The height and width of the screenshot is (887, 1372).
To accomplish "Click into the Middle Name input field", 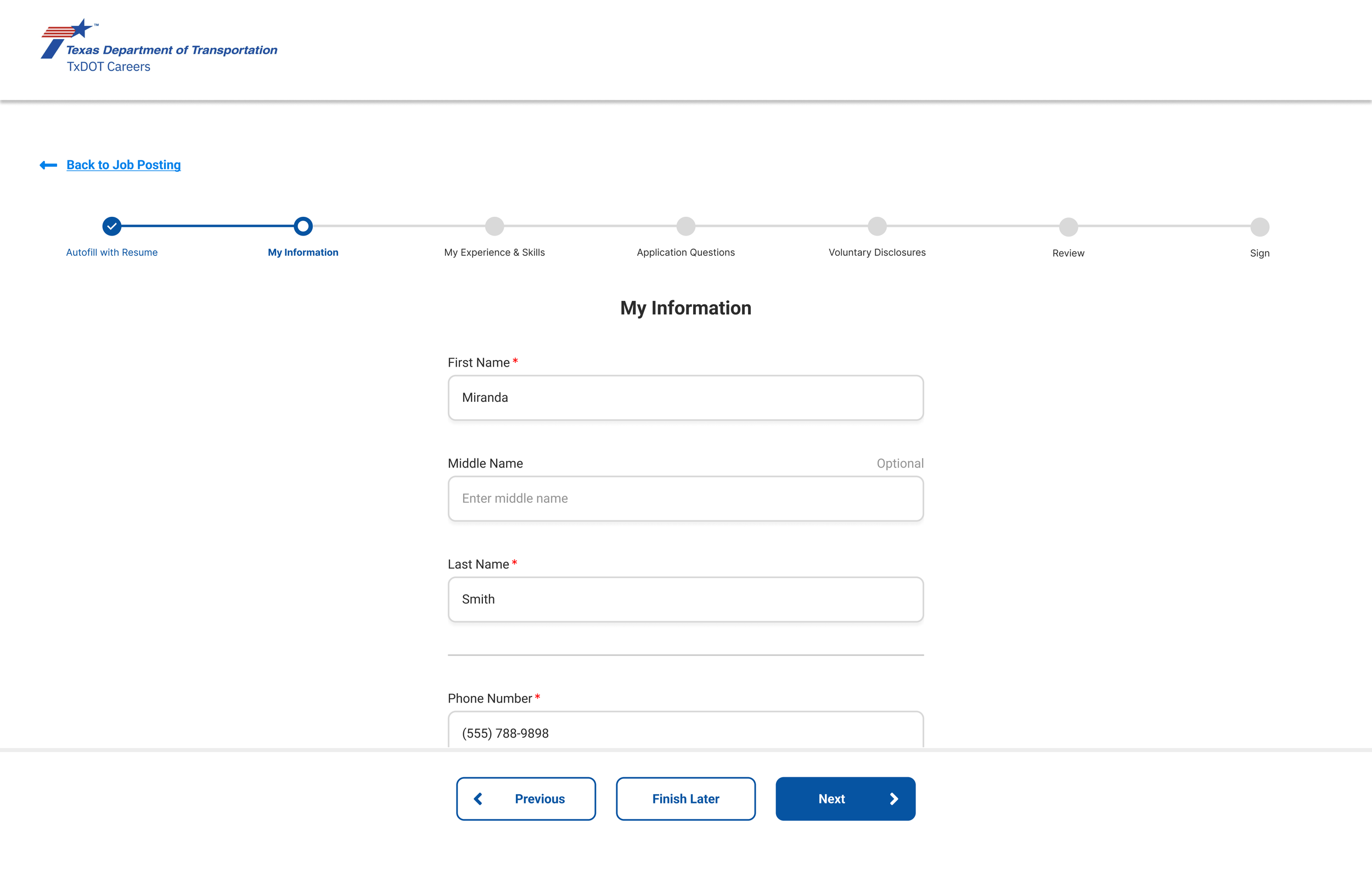I will point(685,498).
